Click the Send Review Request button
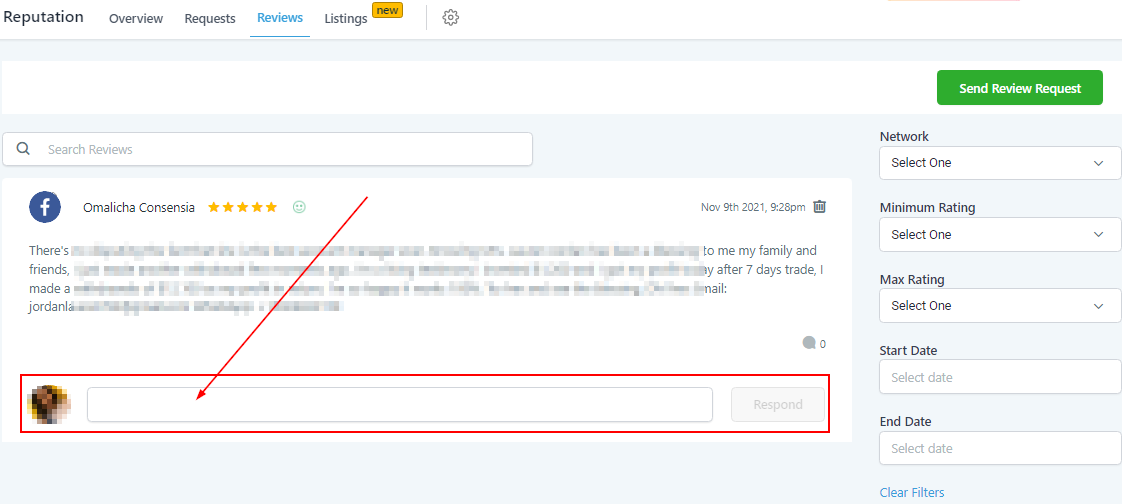1122x504 pixels. pyautogui.click(x=1019, y=88)
